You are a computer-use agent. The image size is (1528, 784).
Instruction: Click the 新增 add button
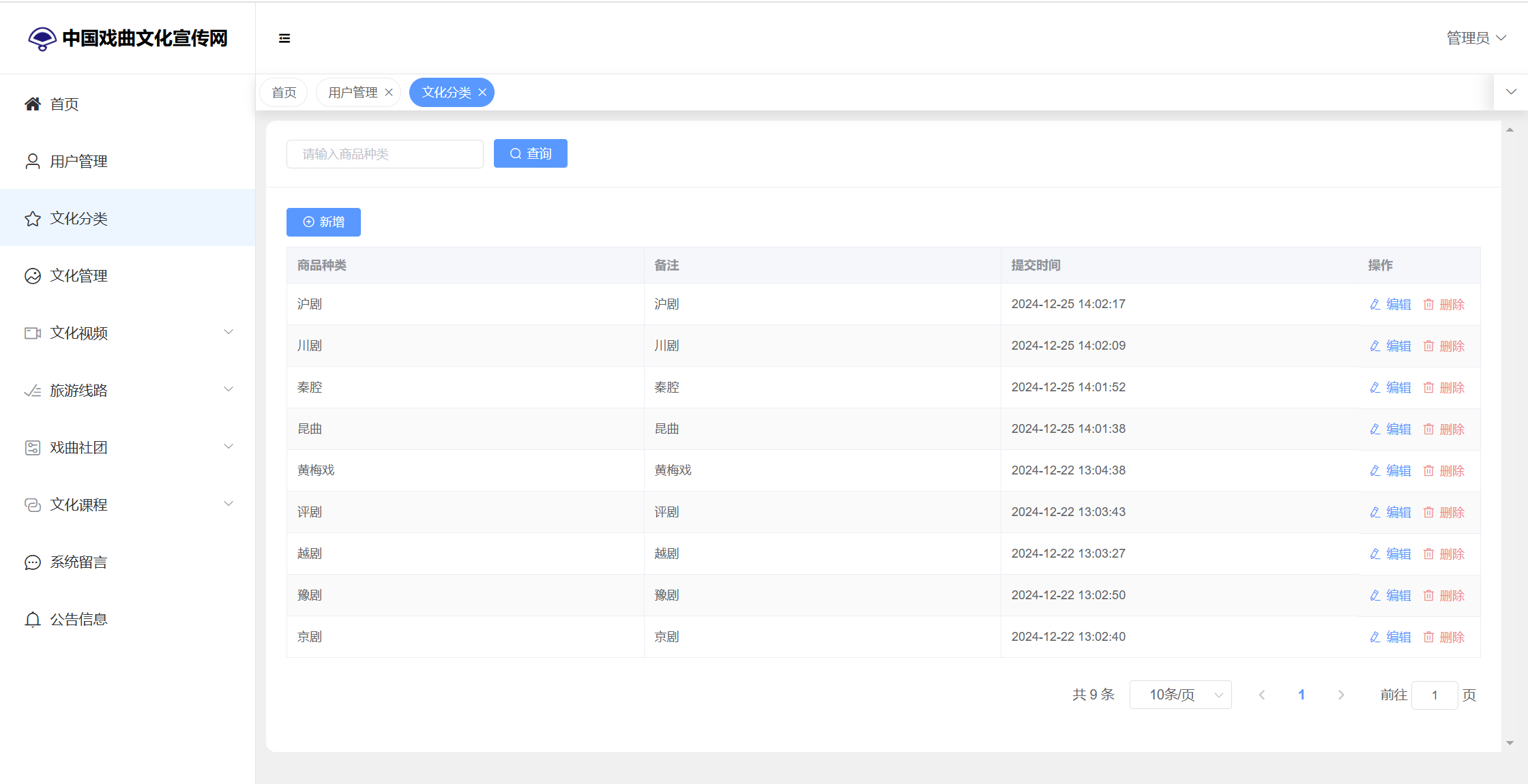click(323, 222)
